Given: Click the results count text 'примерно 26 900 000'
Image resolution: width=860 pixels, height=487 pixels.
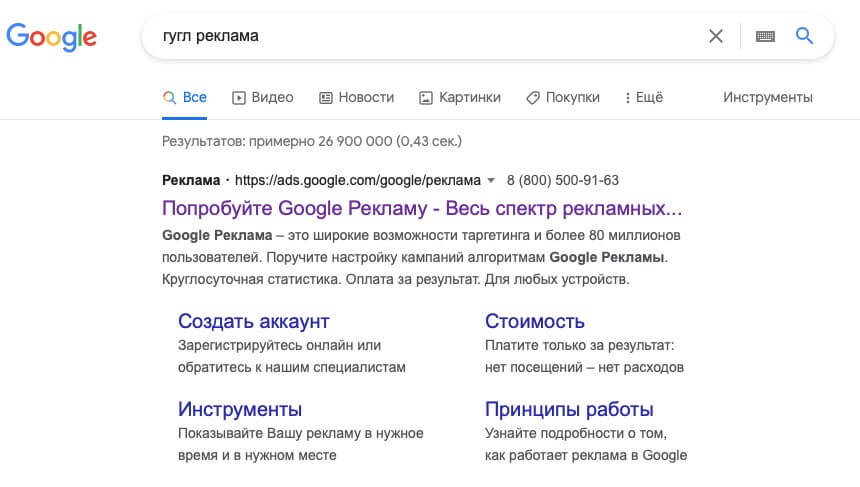Looking at the screenshot, I should (x=320, y=141).
